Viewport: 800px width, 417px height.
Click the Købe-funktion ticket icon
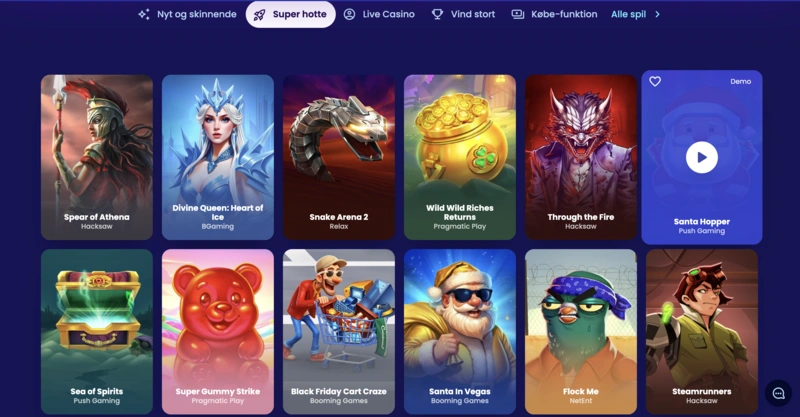[x=518, y=14]
